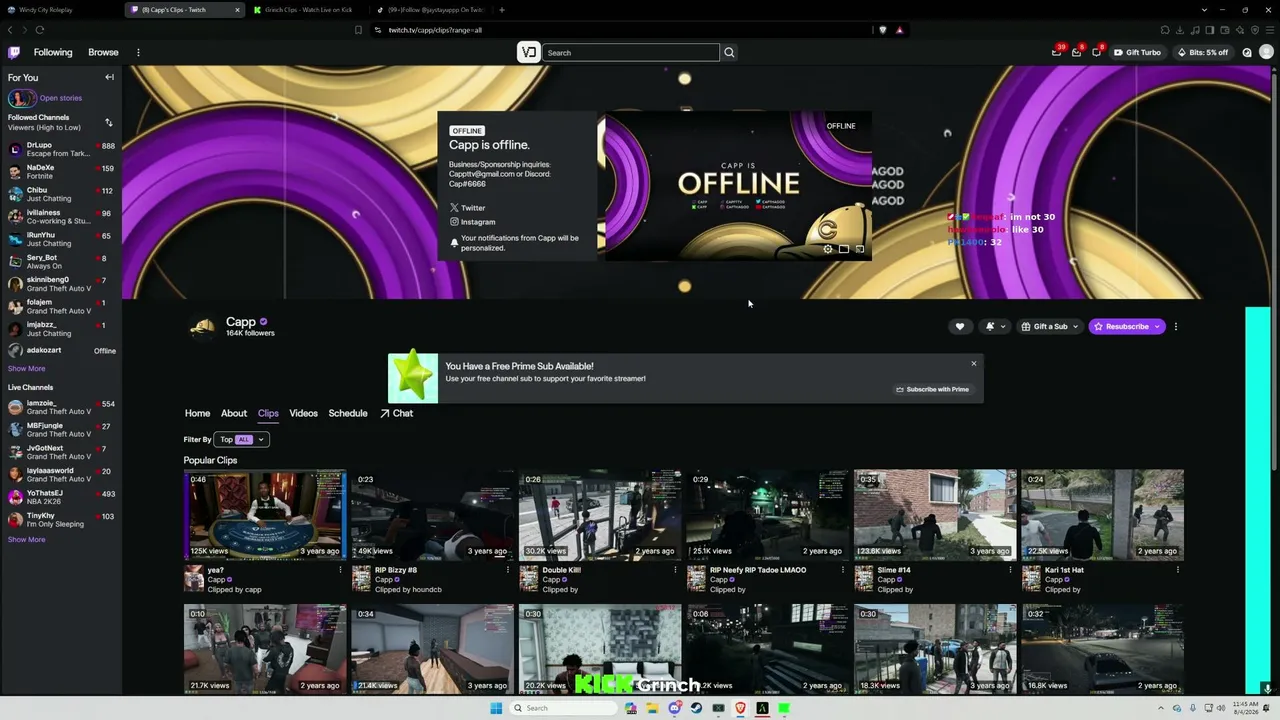Screen dimensions: 1280x720
Task: Click Subscribe with Prime button
Action: coord(932,389)
